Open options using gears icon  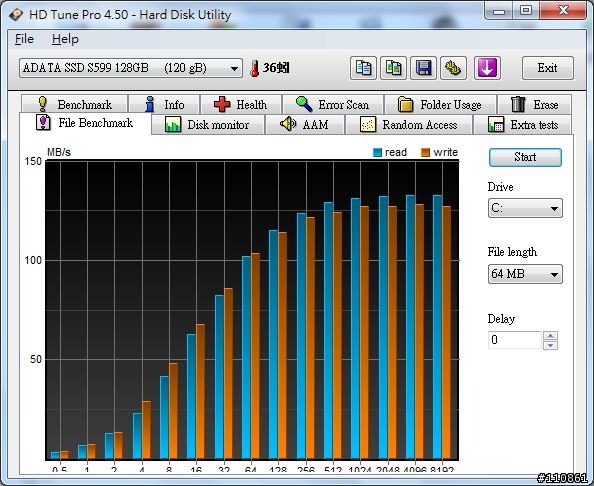click(x=453, y=68)
